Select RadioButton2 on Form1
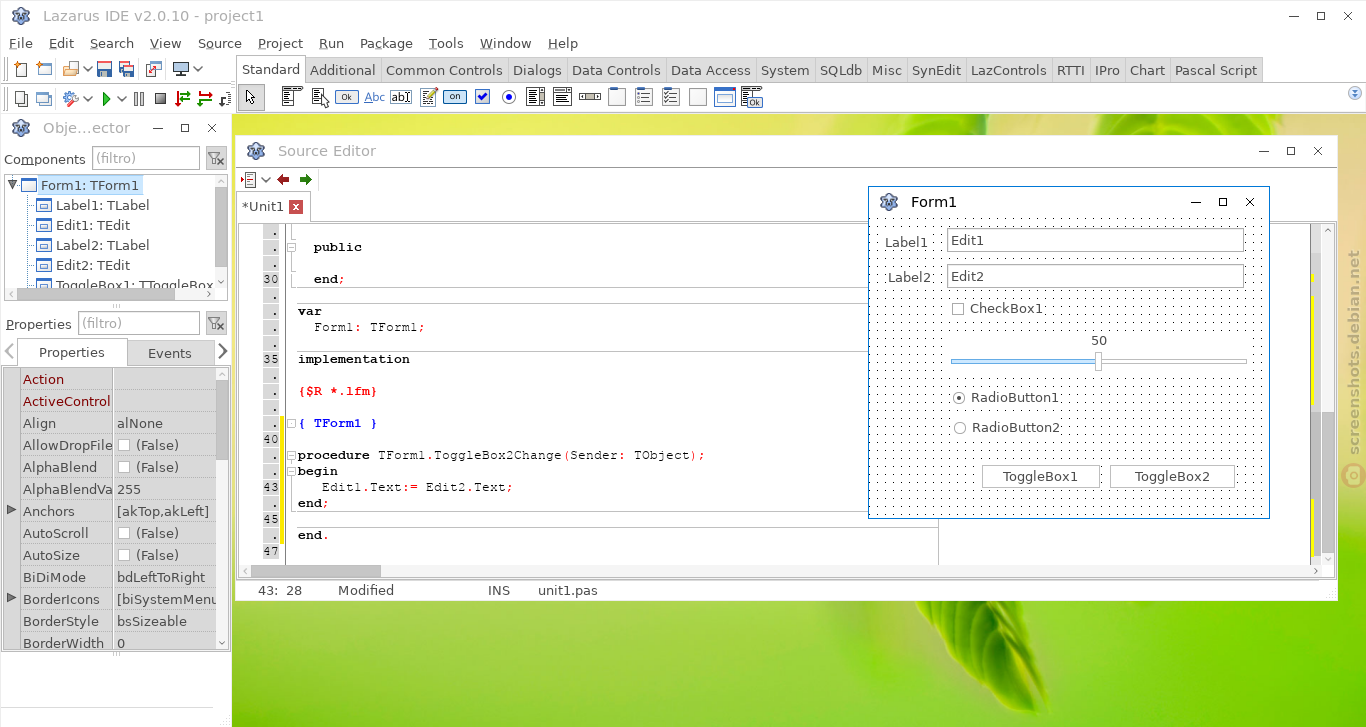Viewport: 1366px width, 727px height. (x=960, y=428)
